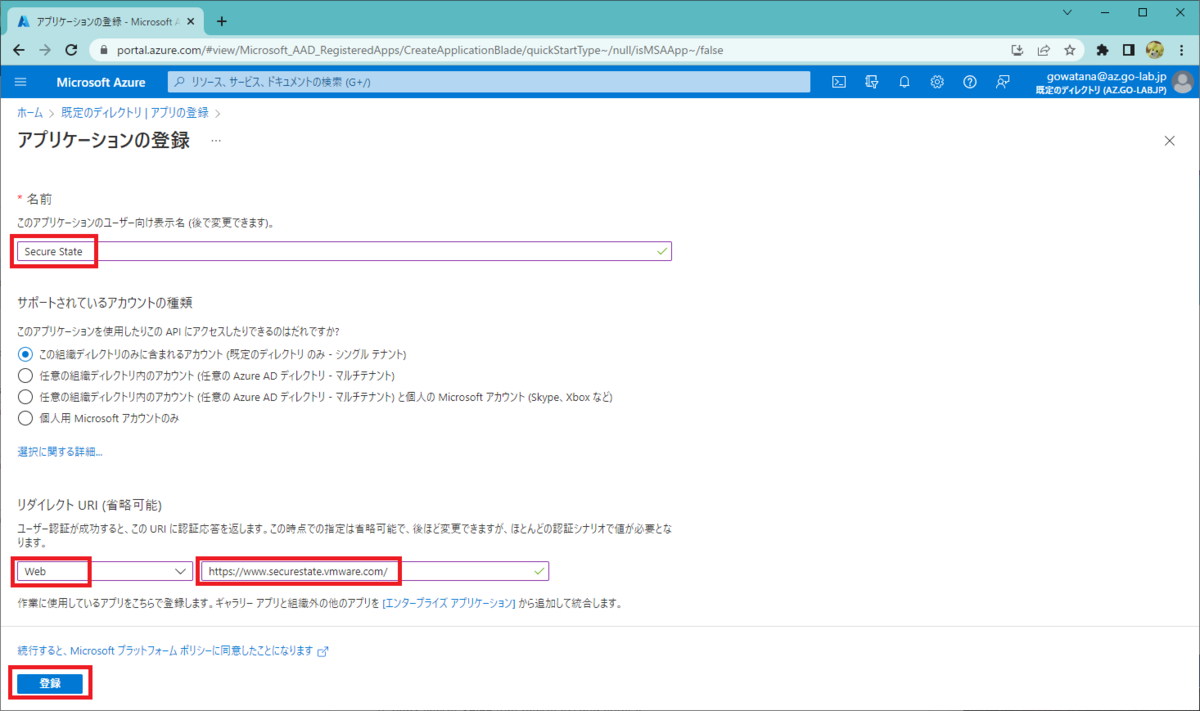
Task: Click the tab search chevron in the title bar
Action: pyautogui.click(x=1069, y=13)
